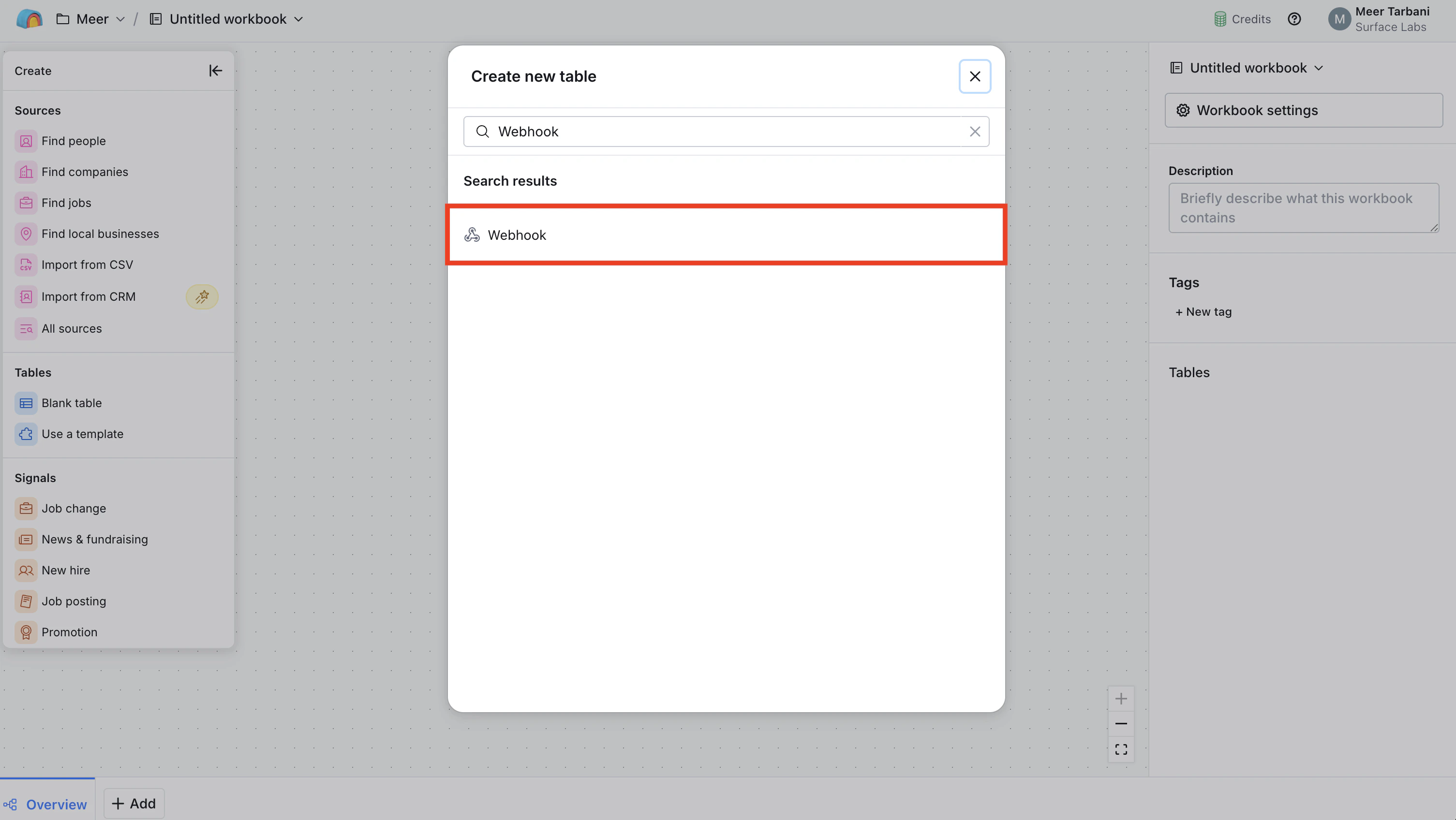Click the workbook Description textarea

(1304, 208)
